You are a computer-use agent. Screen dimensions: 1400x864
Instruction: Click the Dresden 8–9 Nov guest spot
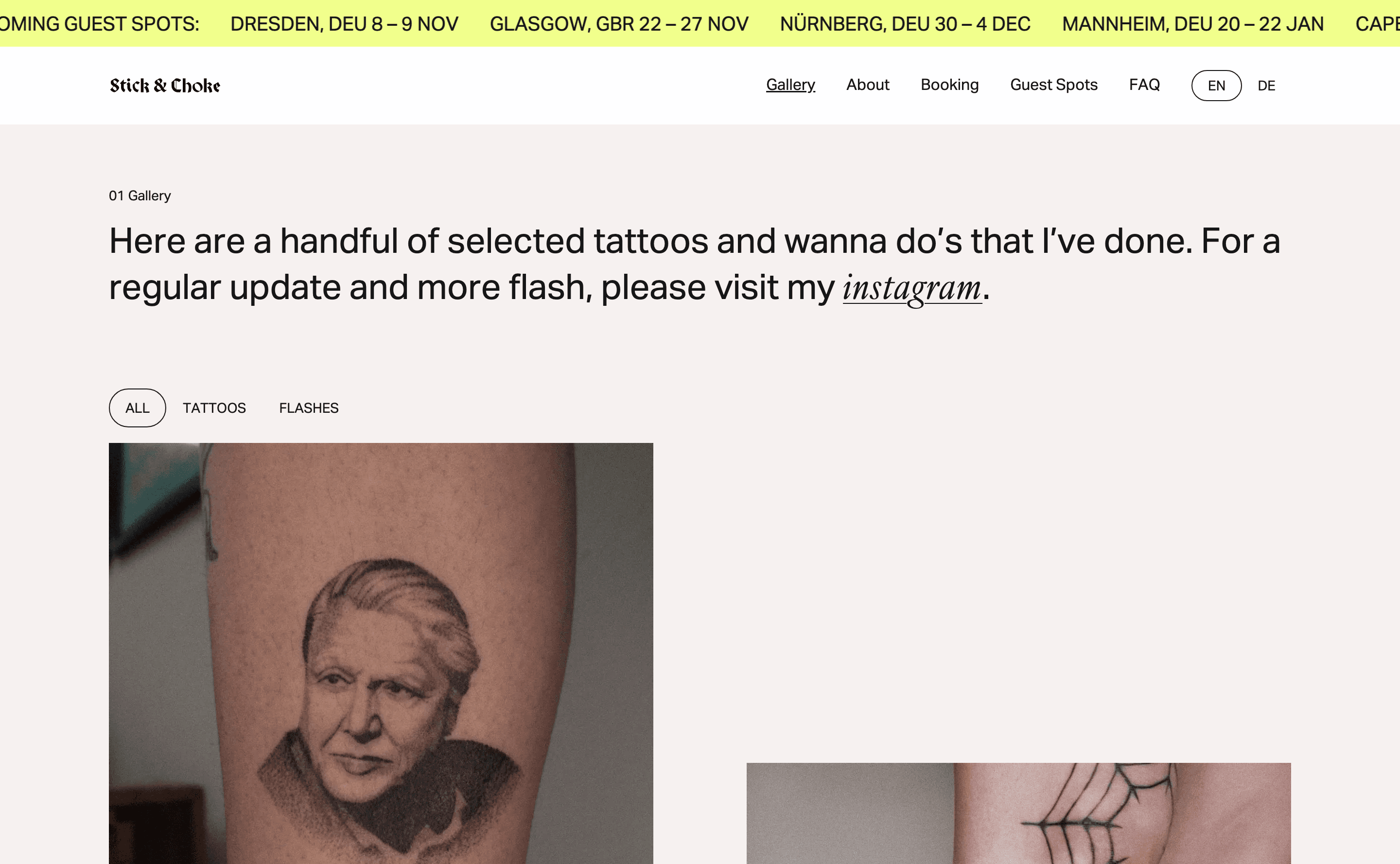pyautogui.click(x=345, y=24)
